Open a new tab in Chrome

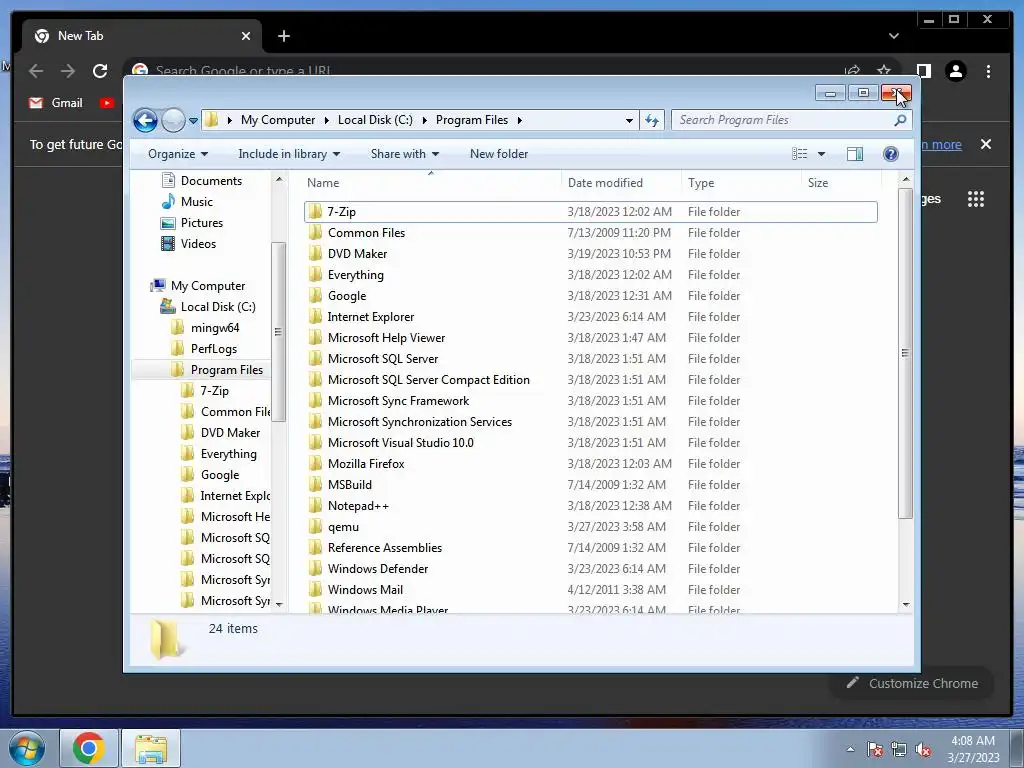pos(283,37)
